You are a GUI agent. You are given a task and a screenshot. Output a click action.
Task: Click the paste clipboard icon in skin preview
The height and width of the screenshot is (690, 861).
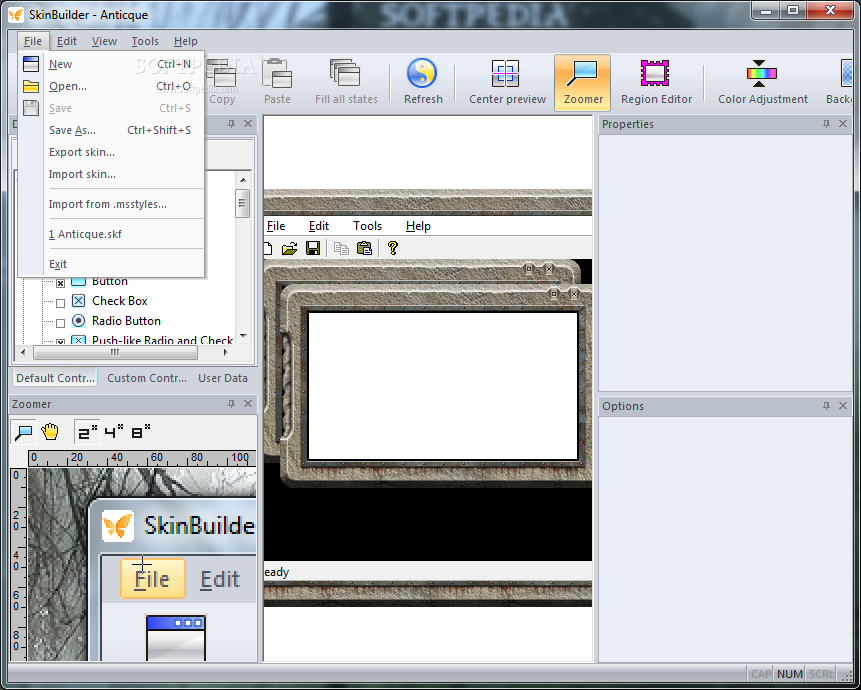(x=364, y=248)
